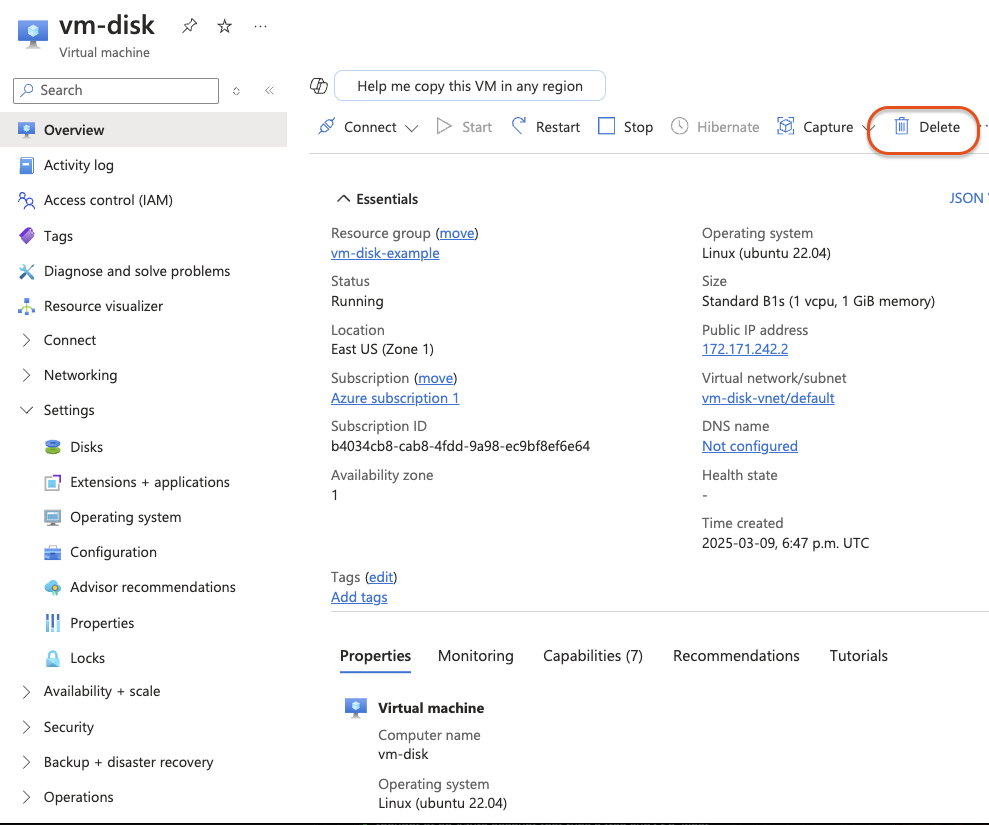
Task: Click Not configured DNS name link
Action: pyautogui.click(x=750, y=446)
